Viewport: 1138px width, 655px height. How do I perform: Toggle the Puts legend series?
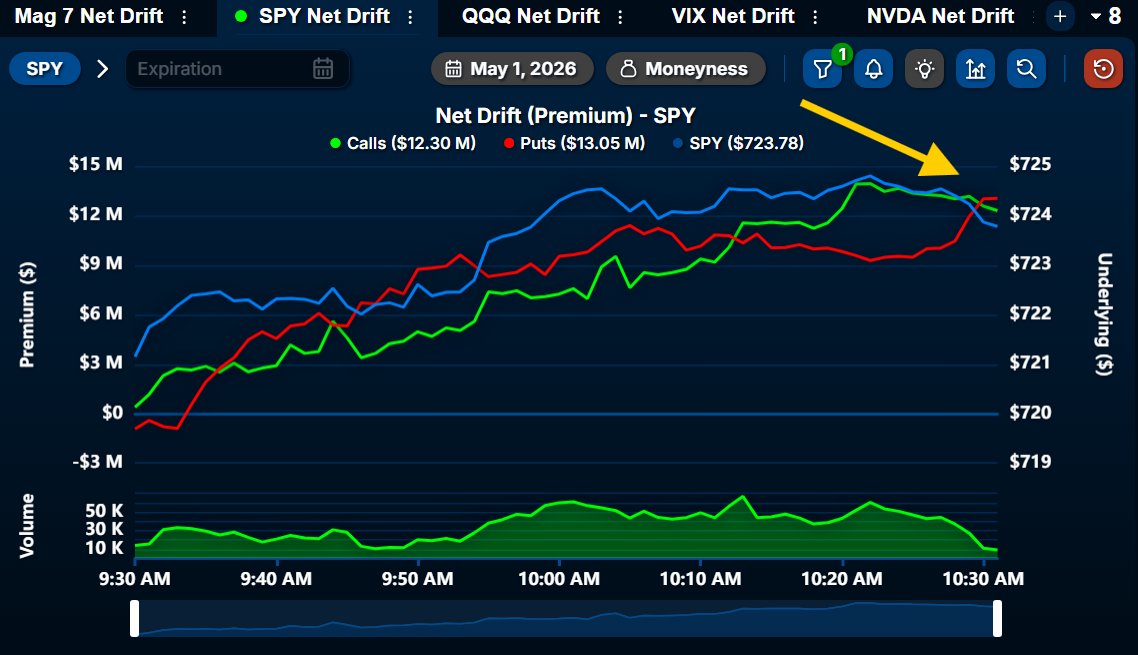pyautogui.click(x=574, y=143)
